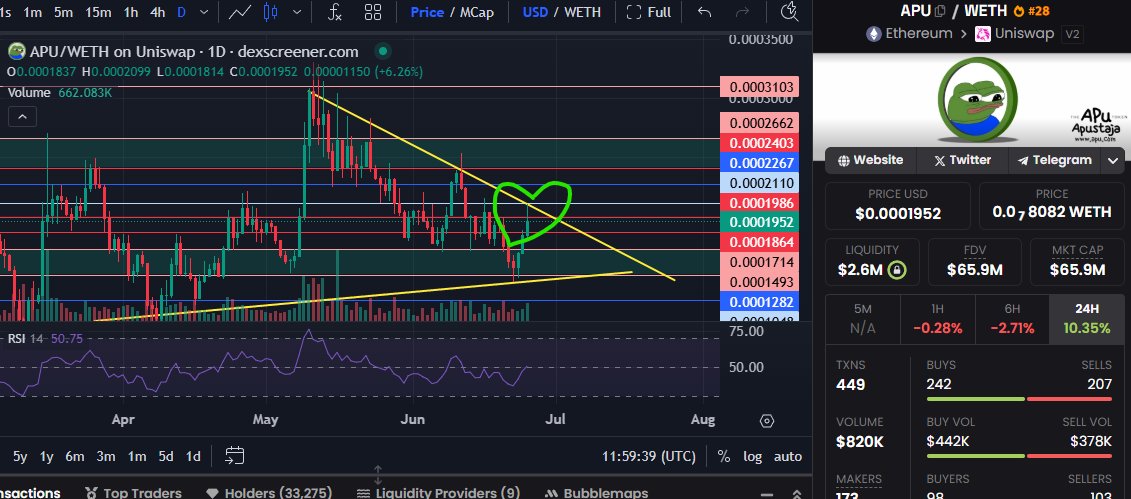Click the fire #28 trending badge
The image size is (1131, 499).
click(x=1031, y=11)
